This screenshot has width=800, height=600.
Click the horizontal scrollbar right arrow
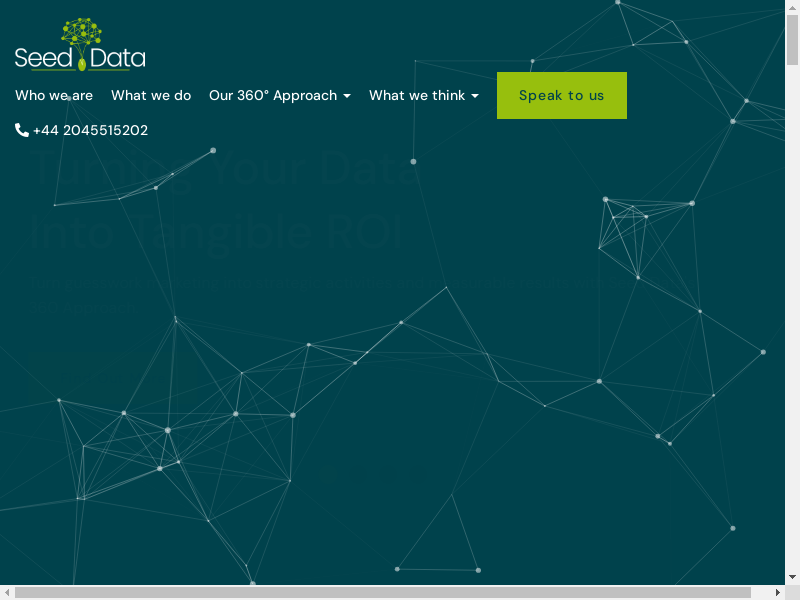pyautogui.click(x=778, y=592)
